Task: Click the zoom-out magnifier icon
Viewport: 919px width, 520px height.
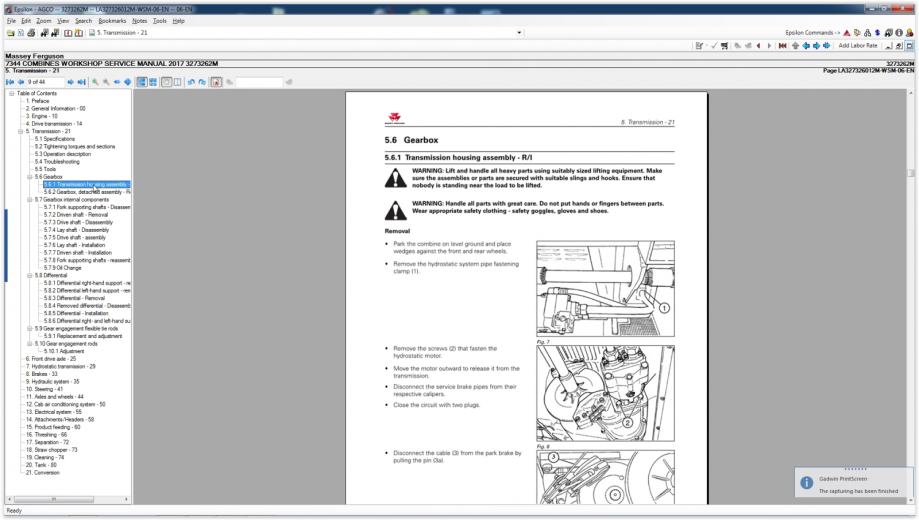Action: click(x=106, y=82)
